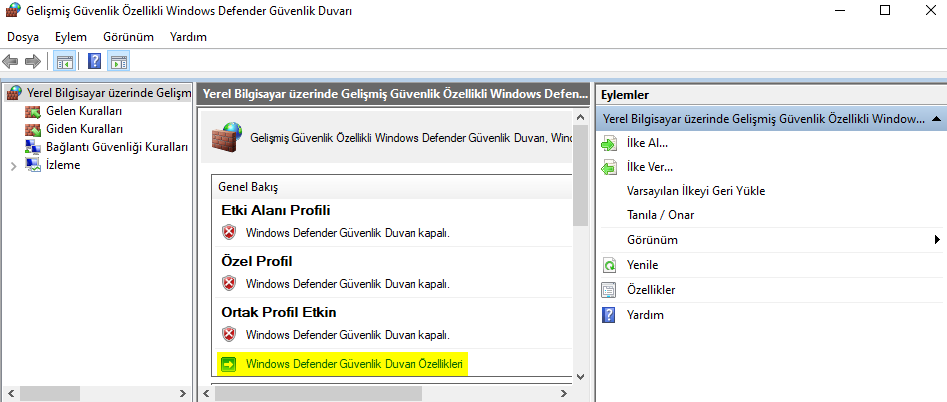Click the title bar application icon
Image resolution: width=947 pixels, height=402 pixels.
(12, 11)
